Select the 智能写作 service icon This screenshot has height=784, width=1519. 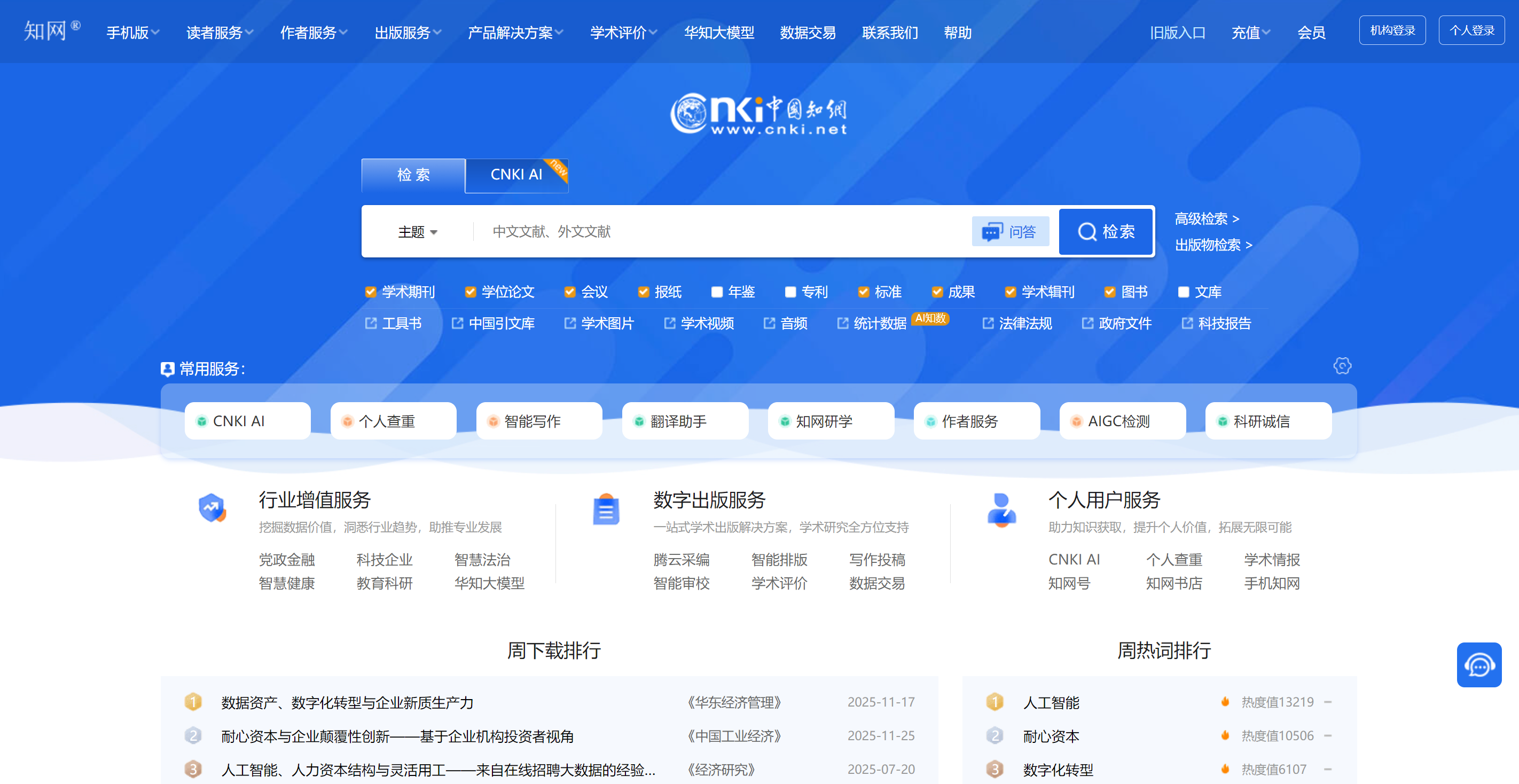(539, 421)
